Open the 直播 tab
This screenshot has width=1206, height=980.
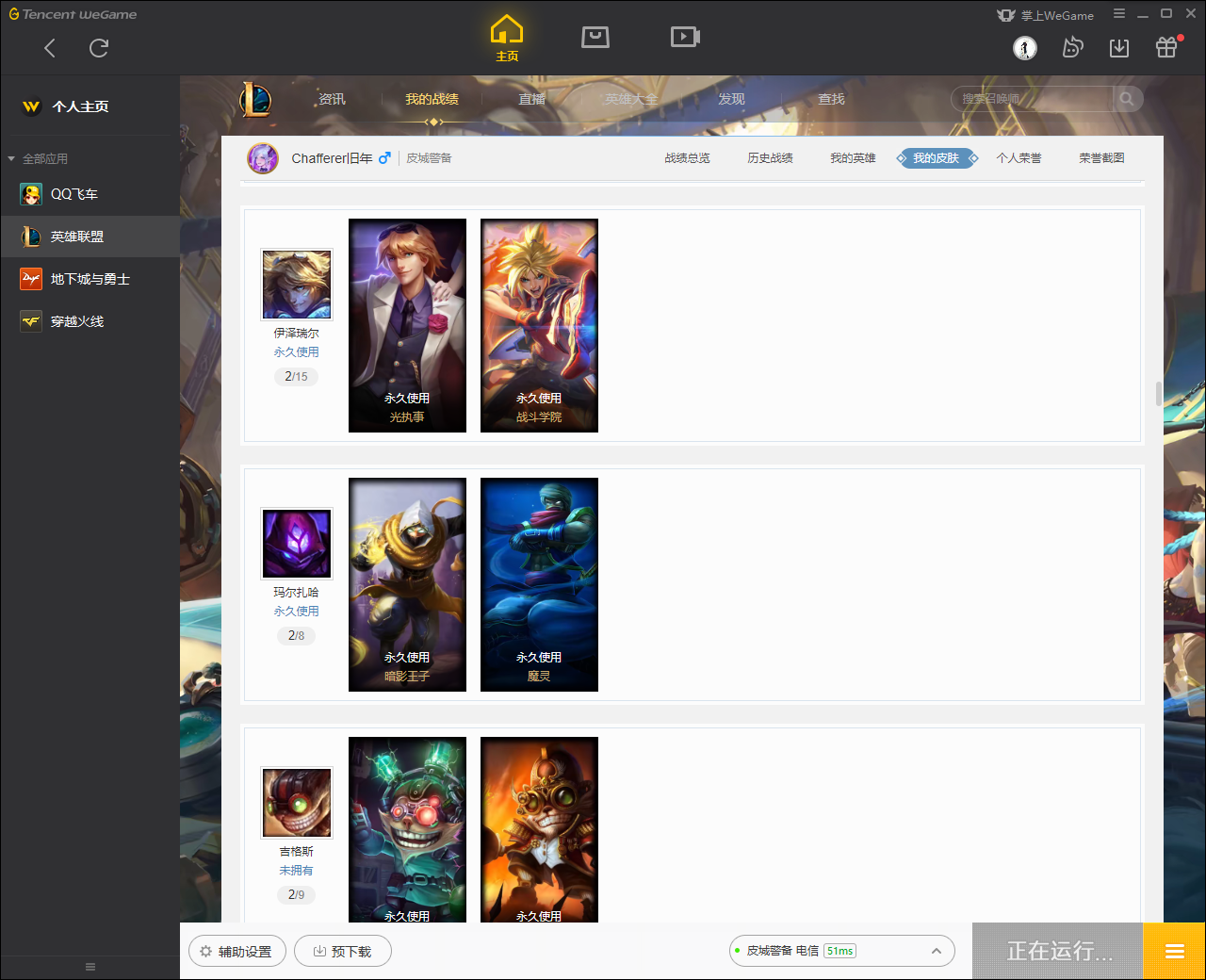531,99
